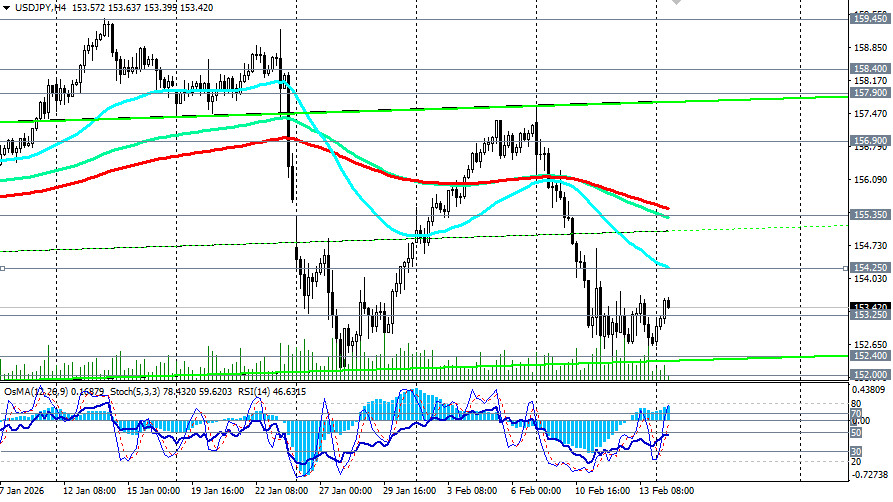This screenshot has height=502, width=893.
Task: Open the USDJPY,H4 chart dropdown arrow
Action: pos(8,9)
